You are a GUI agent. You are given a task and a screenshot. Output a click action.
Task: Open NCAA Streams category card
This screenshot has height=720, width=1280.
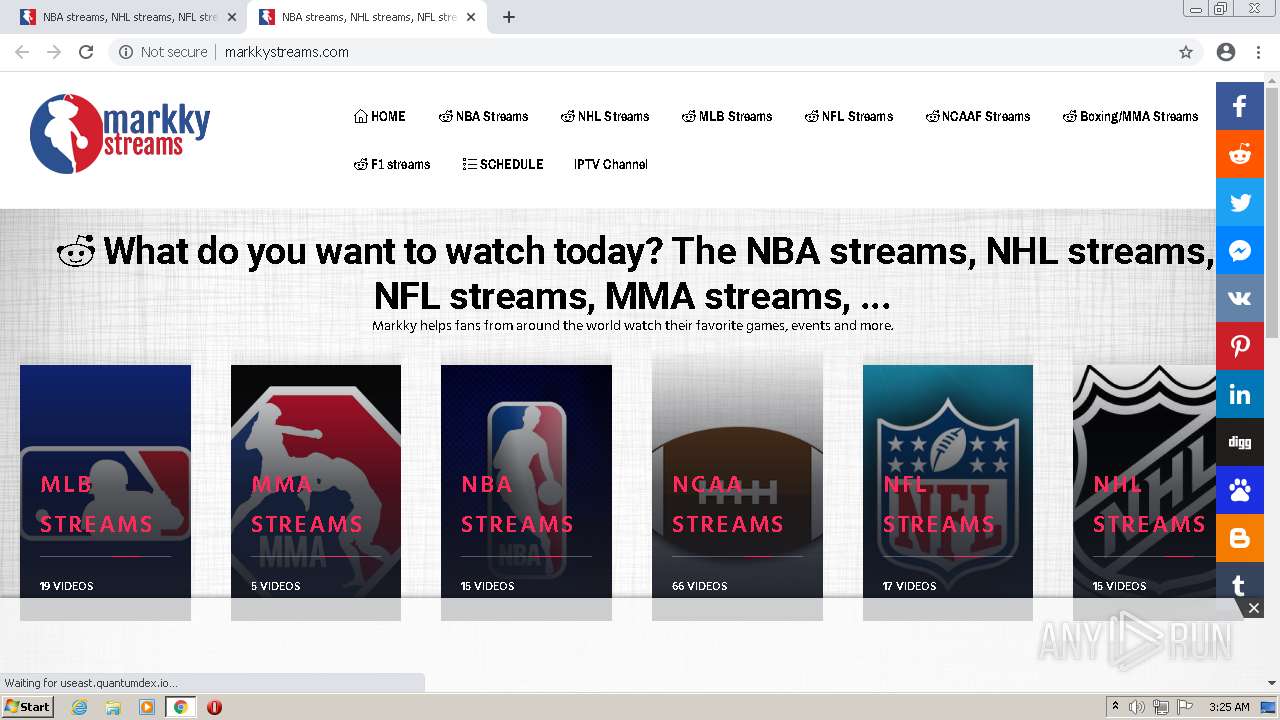737,492
